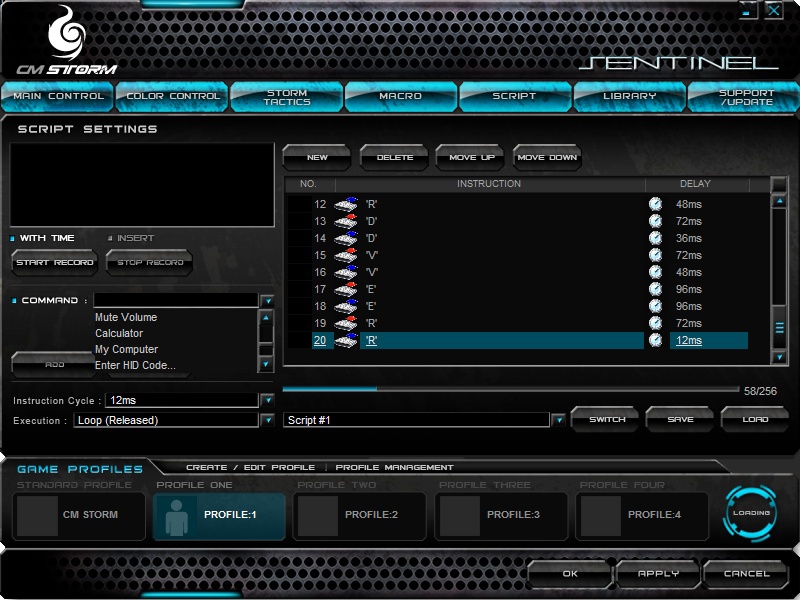This screenshot has height=600, width=800.
Task: Enable the With Time recording option
Action: (x=12, y=238)
